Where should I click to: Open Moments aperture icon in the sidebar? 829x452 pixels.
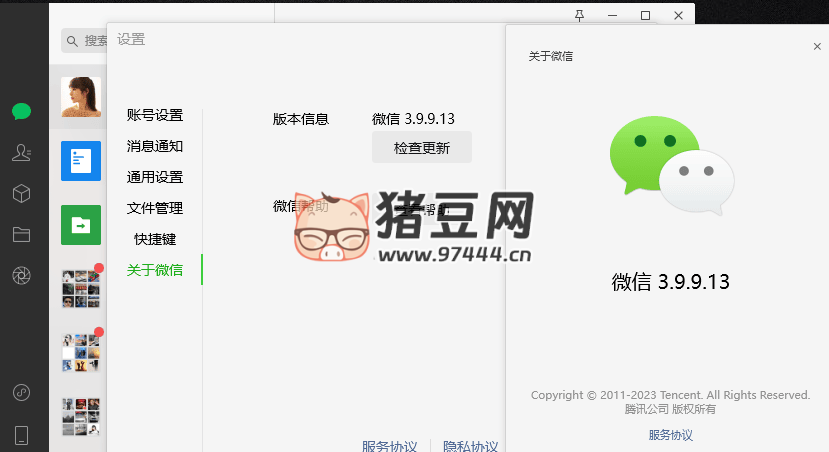click(x=21, y=276)
